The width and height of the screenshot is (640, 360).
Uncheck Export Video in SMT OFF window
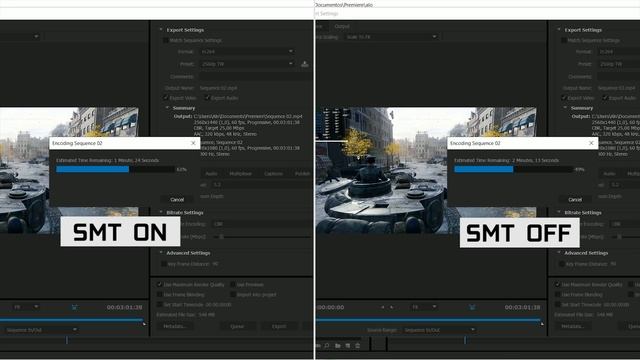[x=563, y=98]
